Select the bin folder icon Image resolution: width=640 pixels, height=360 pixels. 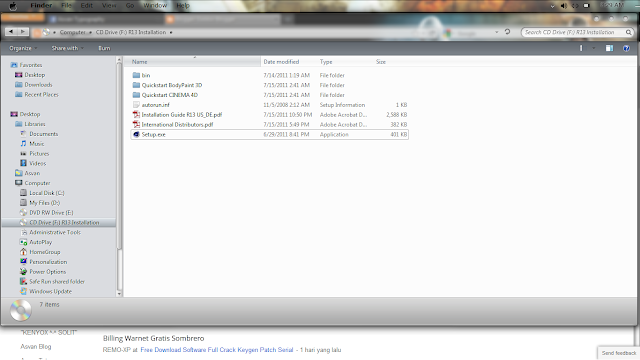click(x=136, y=75)
